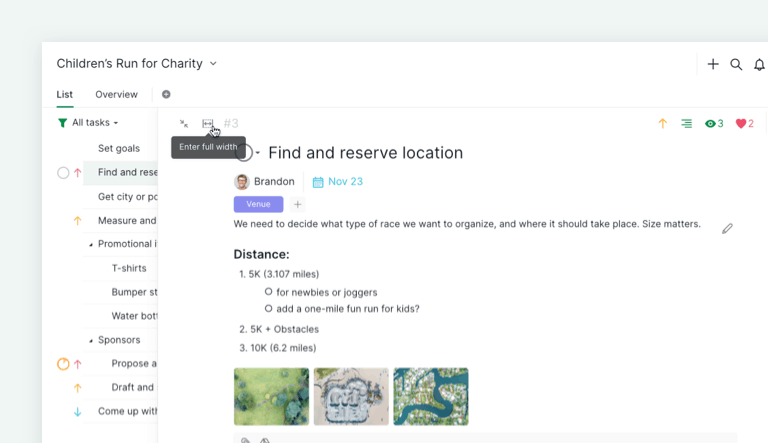Add a new view next to Overview tab
768x443 pixels.
click(166, 94)
